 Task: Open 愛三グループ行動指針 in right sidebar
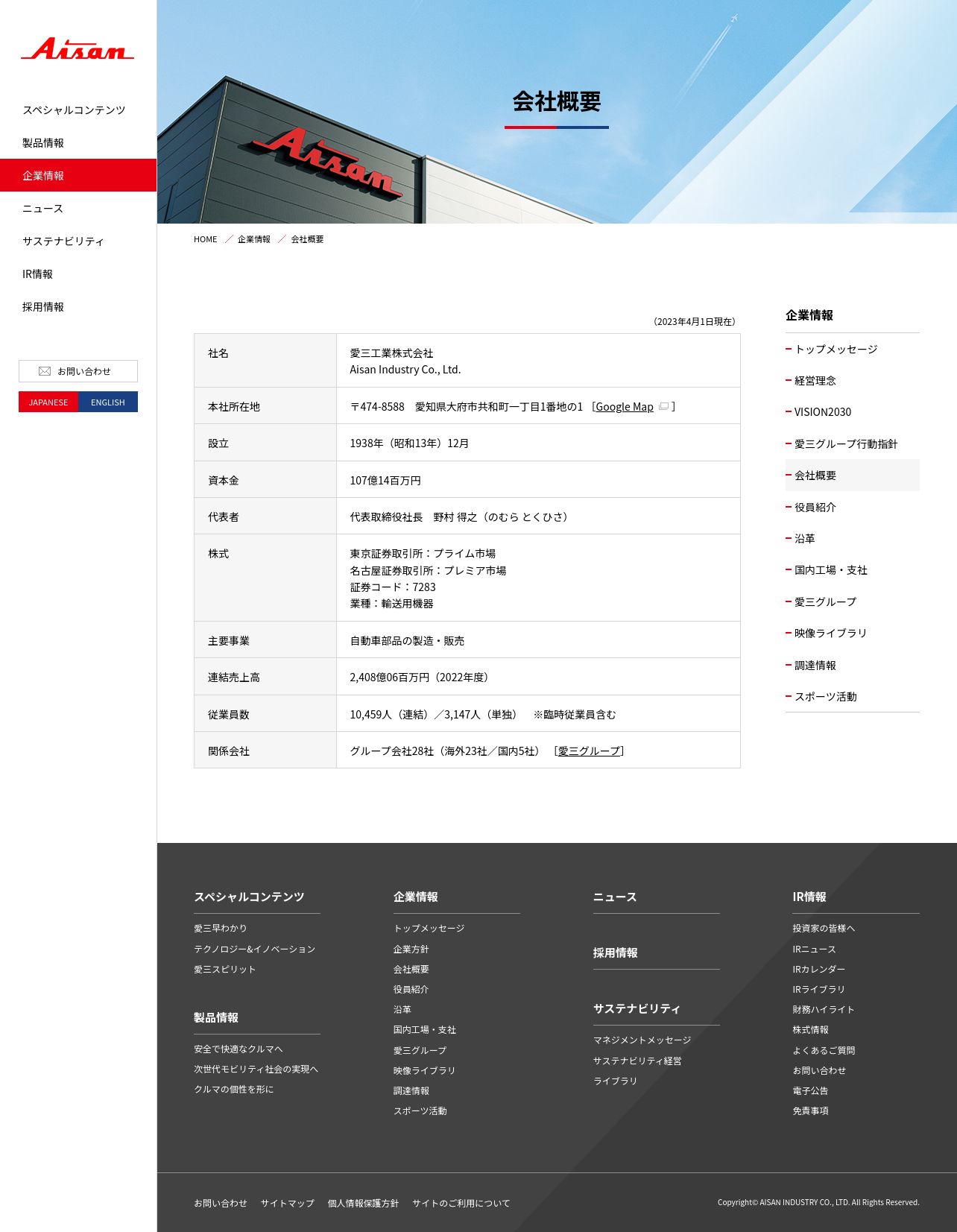click(853, 443)
